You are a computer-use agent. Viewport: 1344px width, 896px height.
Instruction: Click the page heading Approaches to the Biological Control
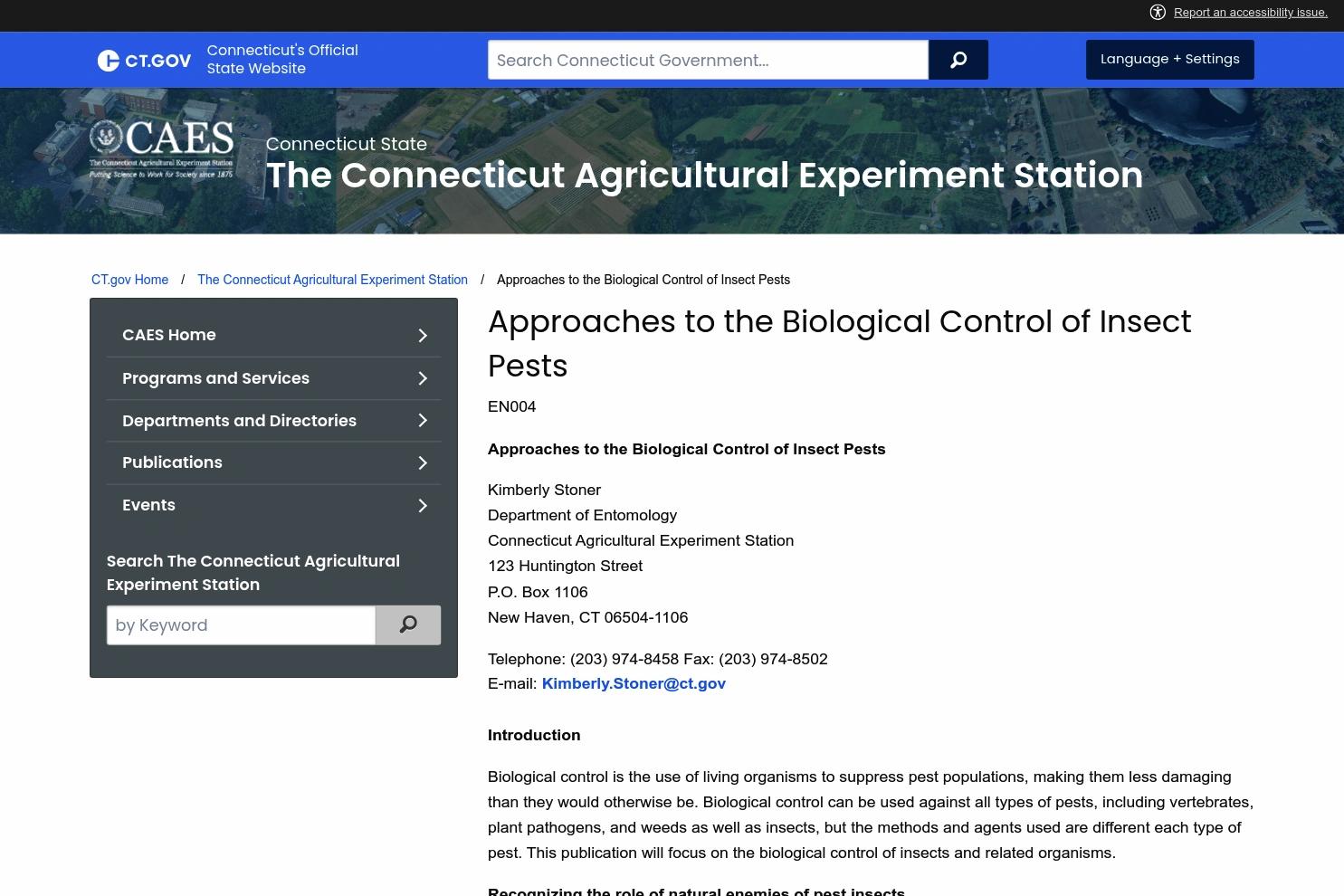click(840, 344)
